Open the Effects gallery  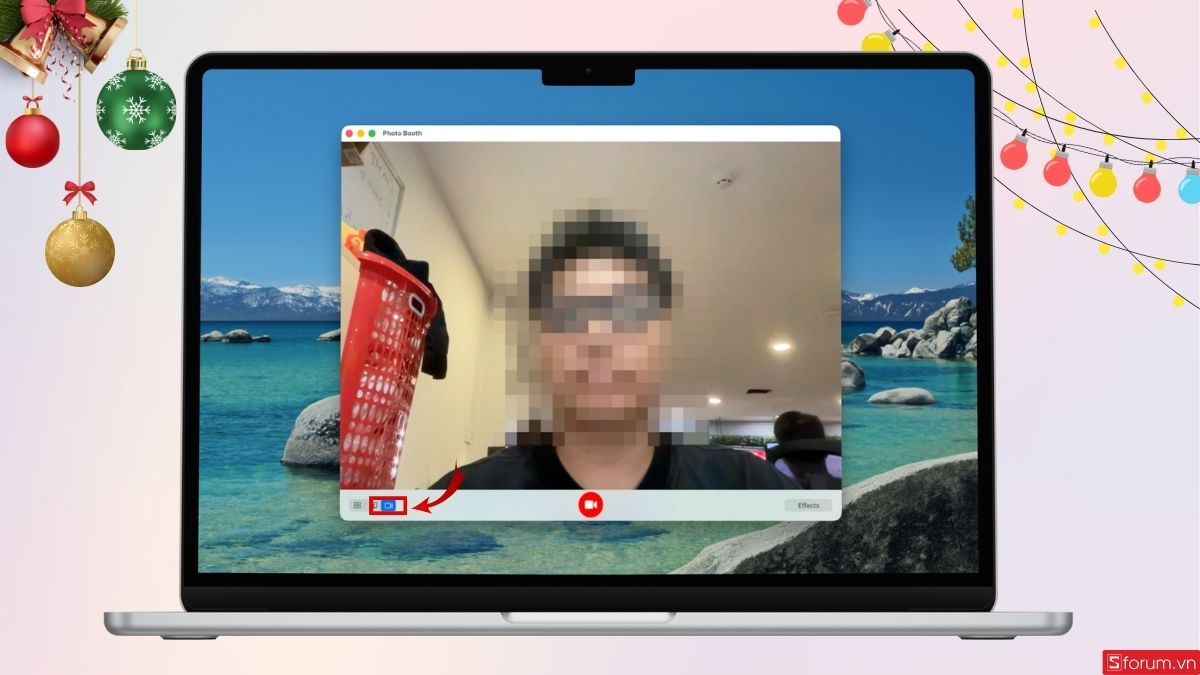click(x=809, y=505)
